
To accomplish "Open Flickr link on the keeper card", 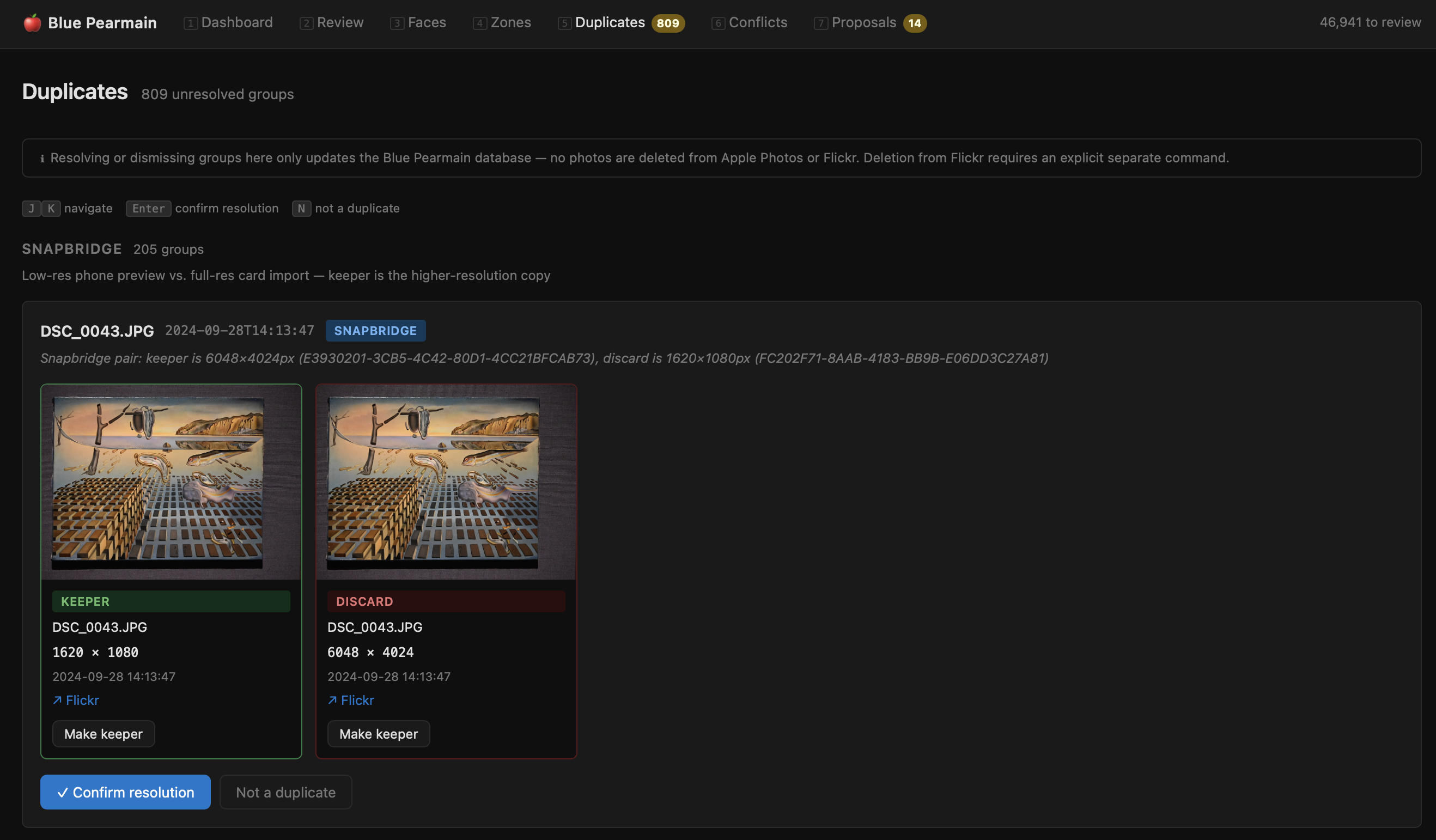I will [x=76, y=700].
